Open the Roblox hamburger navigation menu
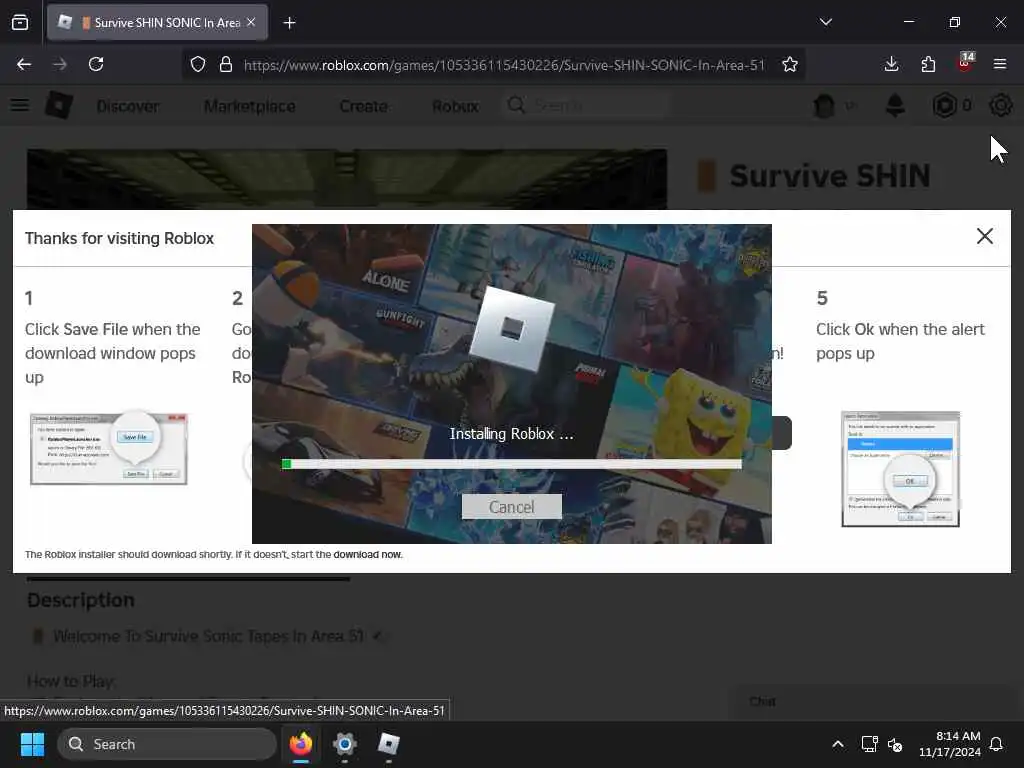1024x768 pixels. (x=20, y=105)
